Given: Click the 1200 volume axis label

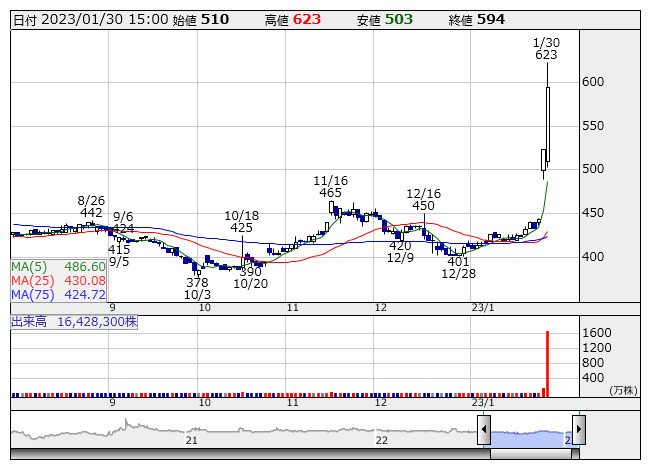Looking at the screenshot, I should point(597,348).
